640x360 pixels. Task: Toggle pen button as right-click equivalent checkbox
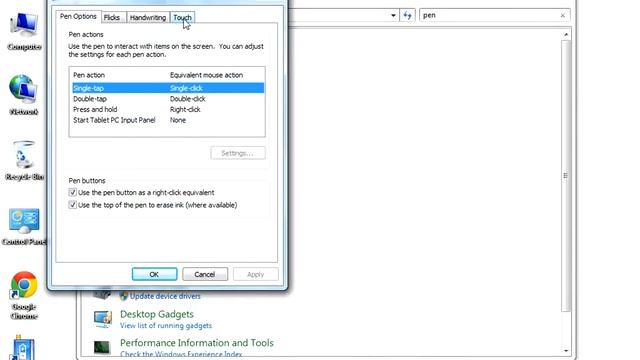click(73, 192)
